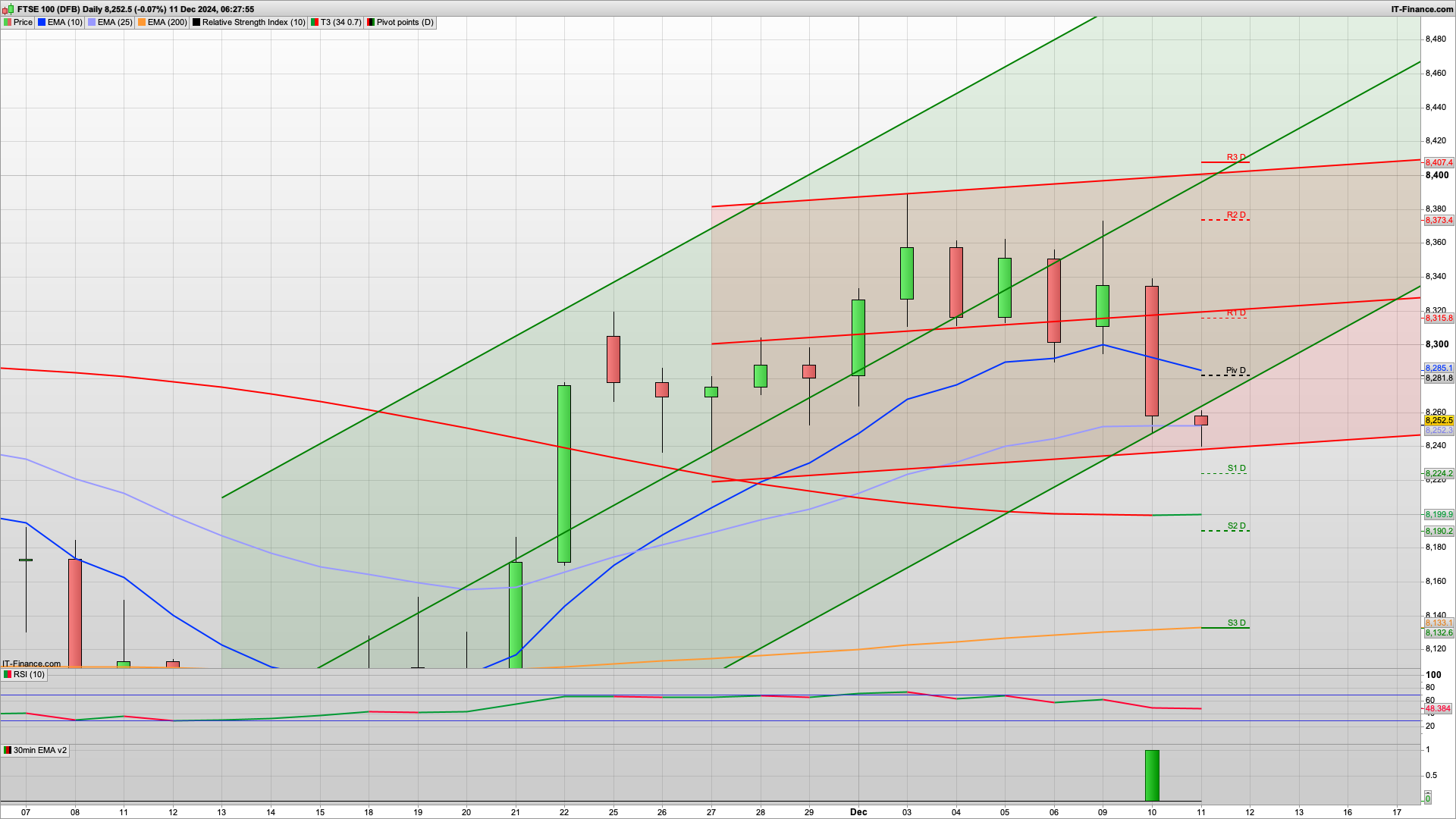Click the orange EMA (200) color swatch
This screenshot has height=819, width=1456.
click(142, 23)
